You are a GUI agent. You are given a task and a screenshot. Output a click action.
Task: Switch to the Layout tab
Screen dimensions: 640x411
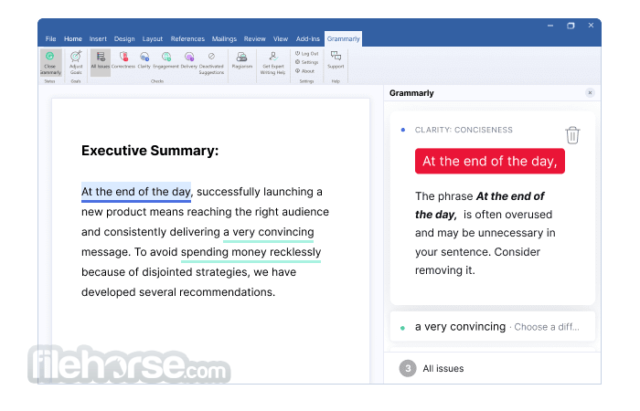tap(152, 39)
